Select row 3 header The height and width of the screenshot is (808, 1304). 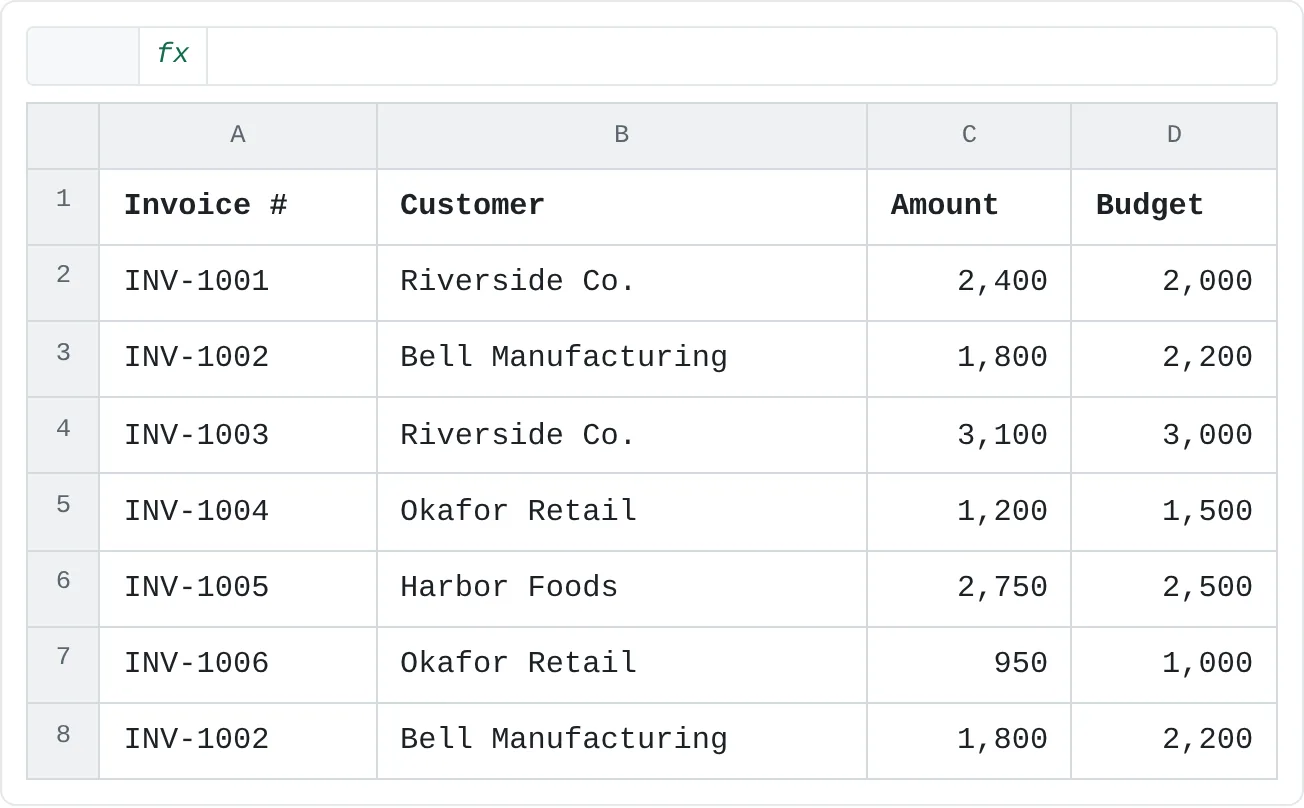(63, 359)
